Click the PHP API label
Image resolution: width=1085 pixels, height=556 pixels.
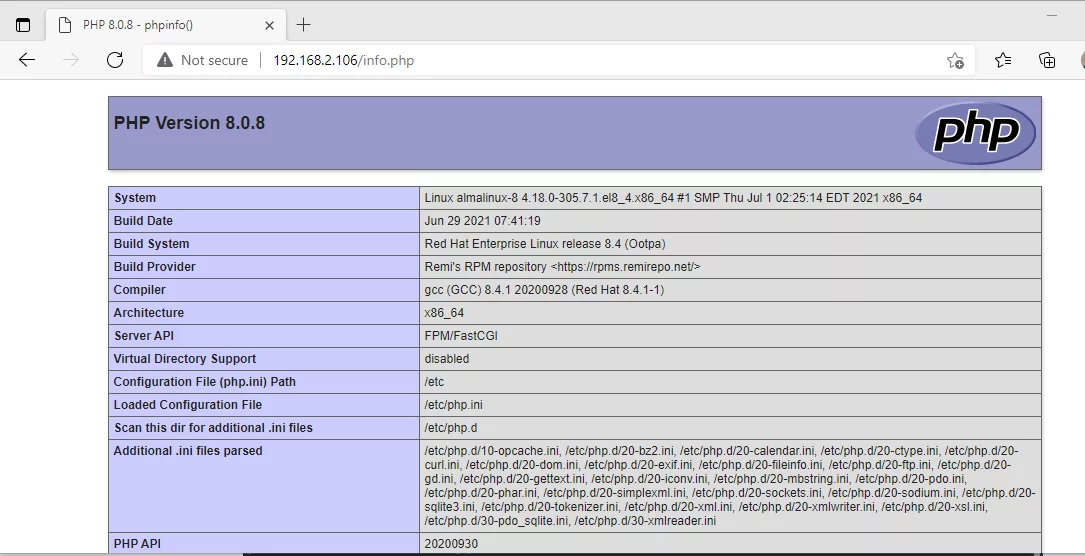click(x=137, y=544)
